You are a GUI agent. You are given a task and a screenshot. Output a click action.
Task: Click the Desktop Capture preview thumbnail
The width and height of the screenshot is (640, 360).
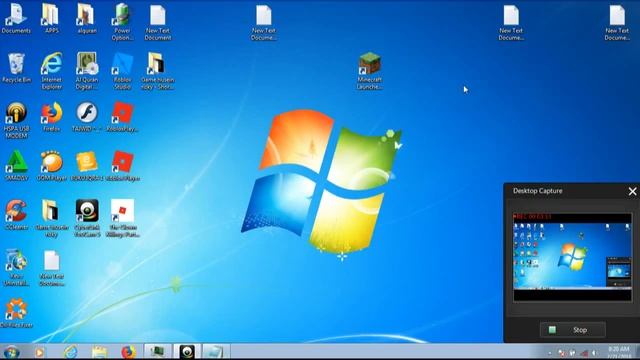(572, 257)
